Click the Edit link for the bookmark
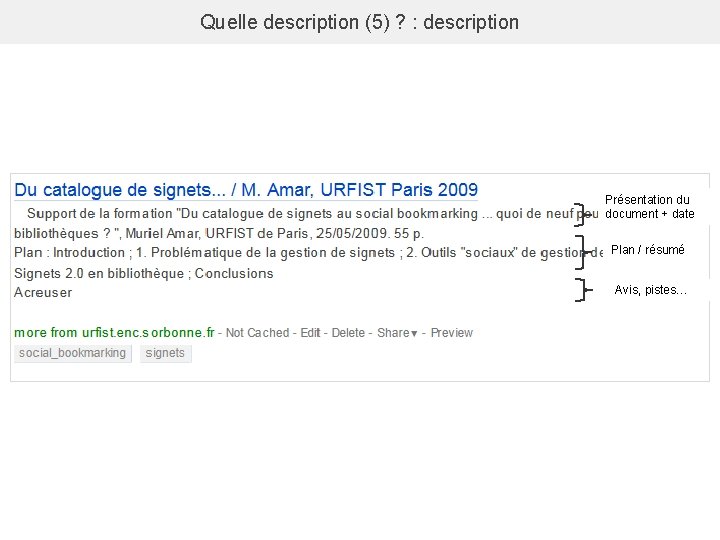Image resolution: width=720 pixels, height=540 pixels. point(310,333)
